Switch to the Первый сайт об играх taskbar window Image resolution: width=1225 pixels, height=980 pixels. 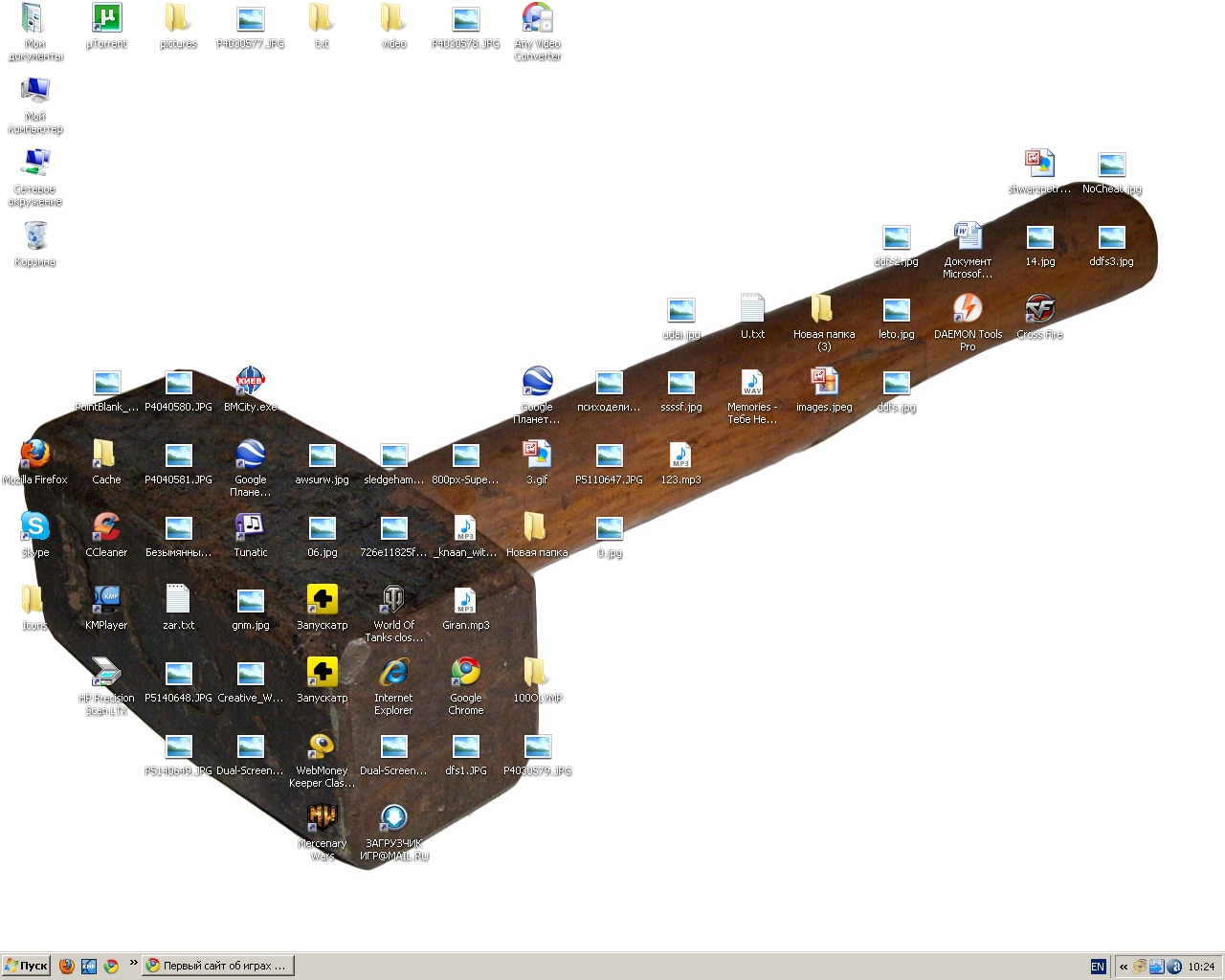218,967
